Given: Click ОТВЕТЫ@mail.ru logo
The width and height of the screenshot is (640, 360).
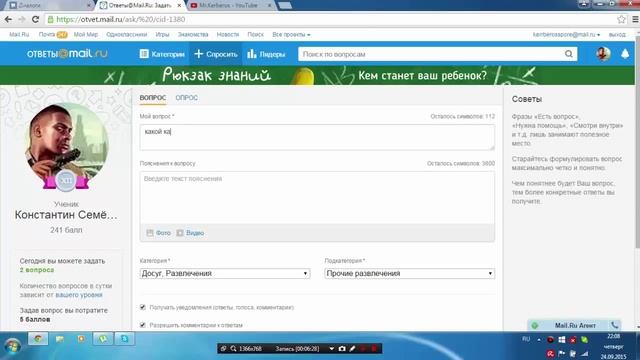Looking at the screenshot, I should click(67, 53).
